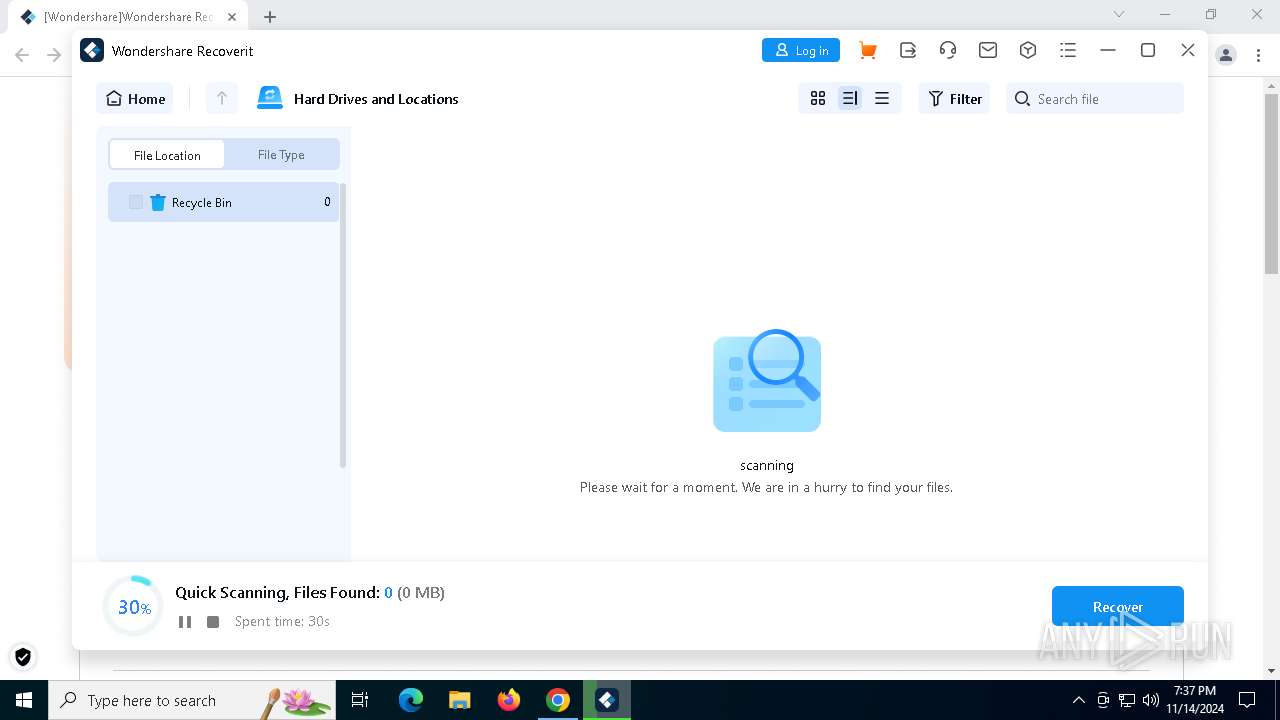Open Windows Start menu
The height and width of the screenshot is (720, 1280).
[24, 700]
